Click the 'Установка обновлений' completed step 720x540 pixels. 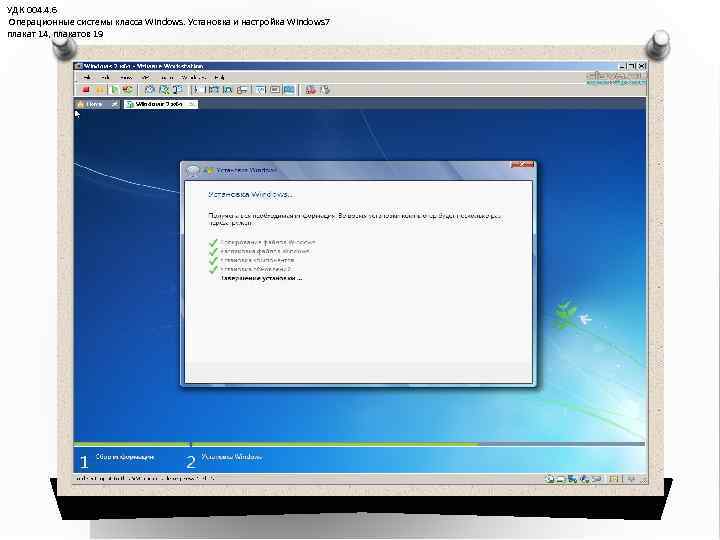pos(255,269)
